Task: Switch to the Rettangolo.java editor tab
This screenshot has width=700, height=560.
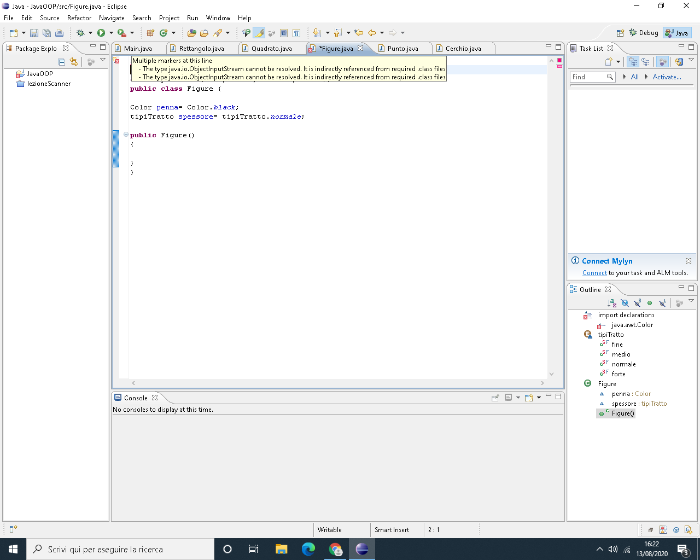Action: pos(202,48)
